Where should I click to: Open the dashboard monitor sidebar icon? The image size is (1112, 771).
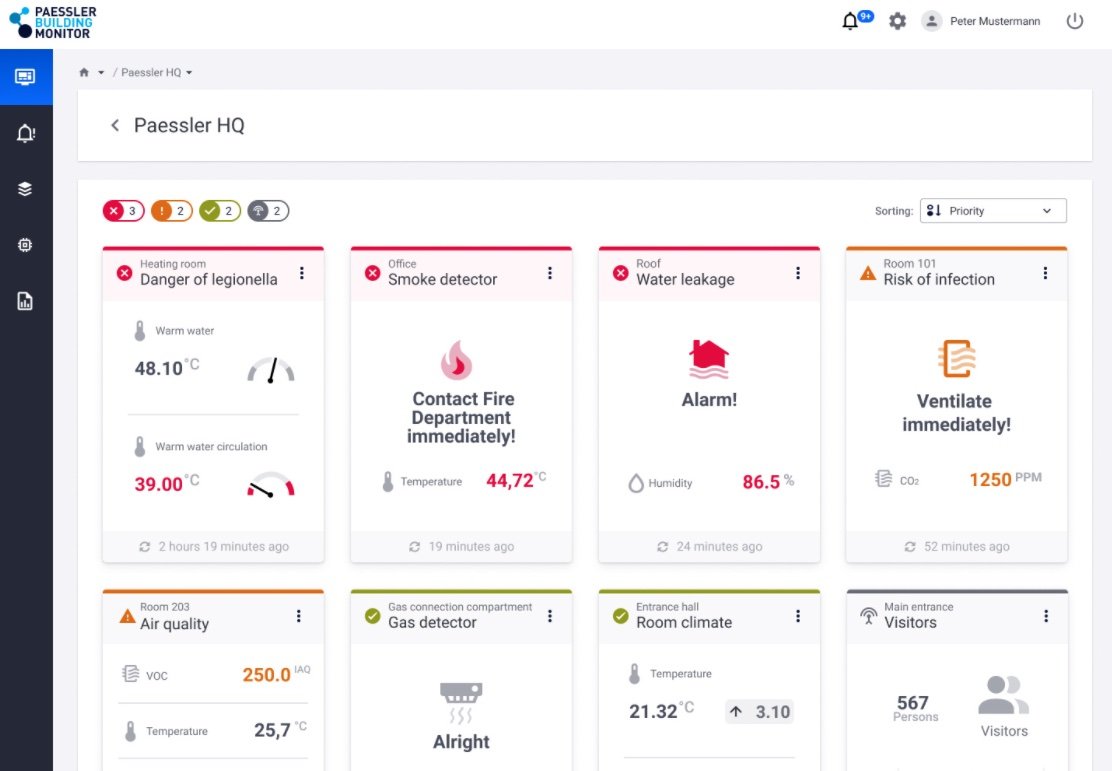tap(26, 77)
